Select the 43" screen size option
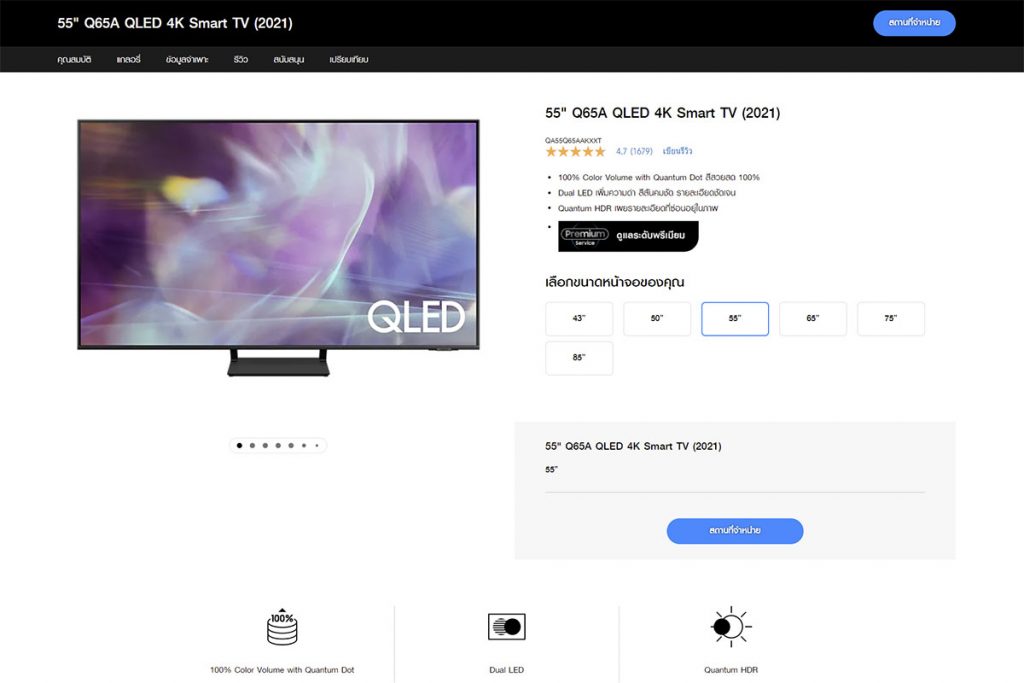The width and height of the screenshot is (1024, 683). click(579, 319)
